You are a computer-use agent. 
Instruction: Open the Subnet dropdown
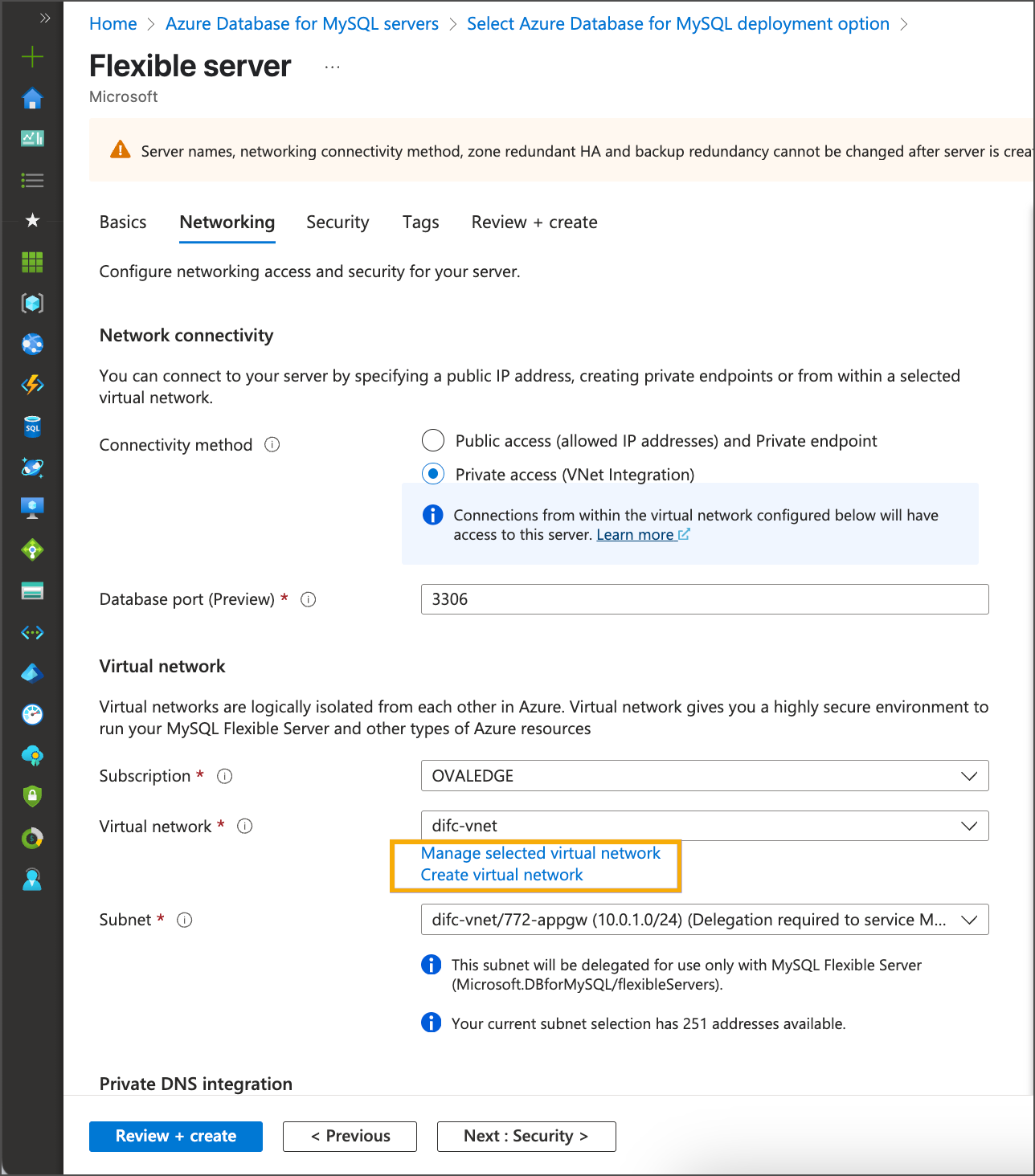pos(704,920)
